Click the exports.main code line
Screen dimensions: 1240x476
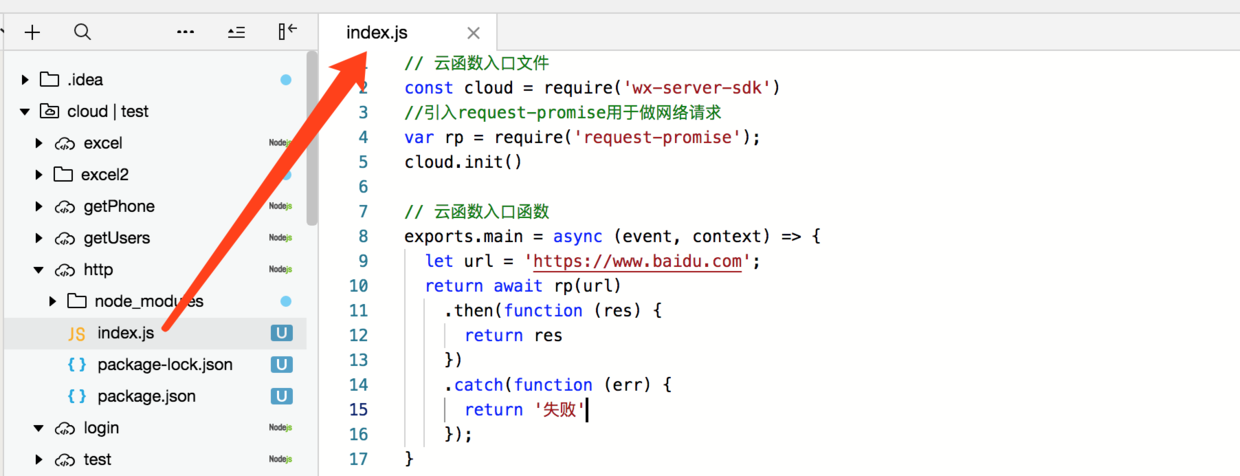[612, 237]
